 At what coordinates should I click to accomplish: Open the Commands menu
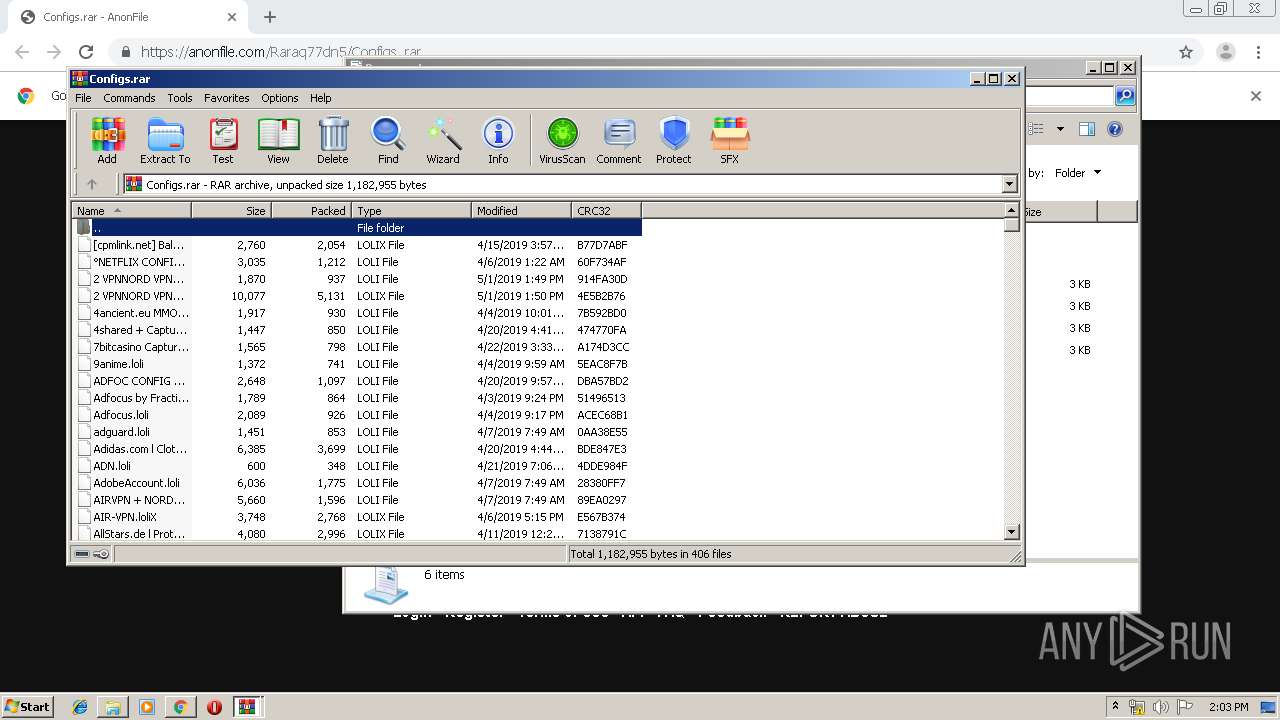point(129,98)
